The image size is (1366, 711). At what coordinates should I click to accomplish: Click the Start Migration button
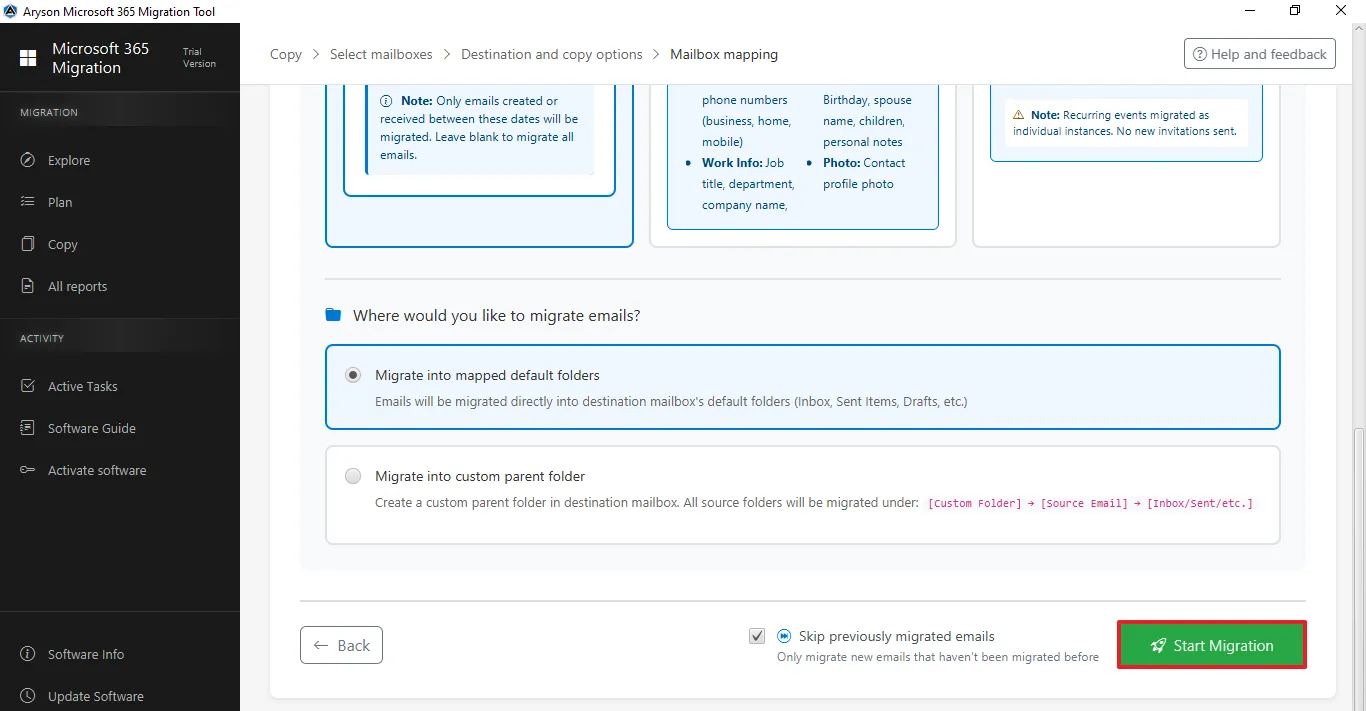point(1211,645)
